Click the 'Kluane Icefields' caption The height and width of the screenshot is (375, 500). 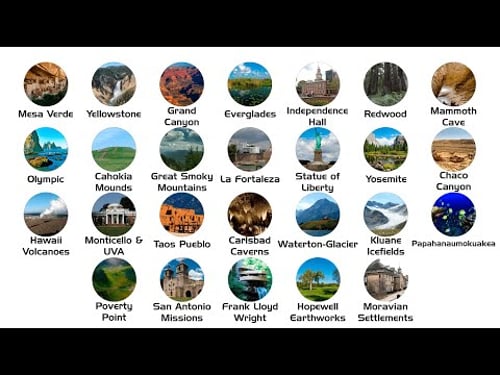point(386,246)
